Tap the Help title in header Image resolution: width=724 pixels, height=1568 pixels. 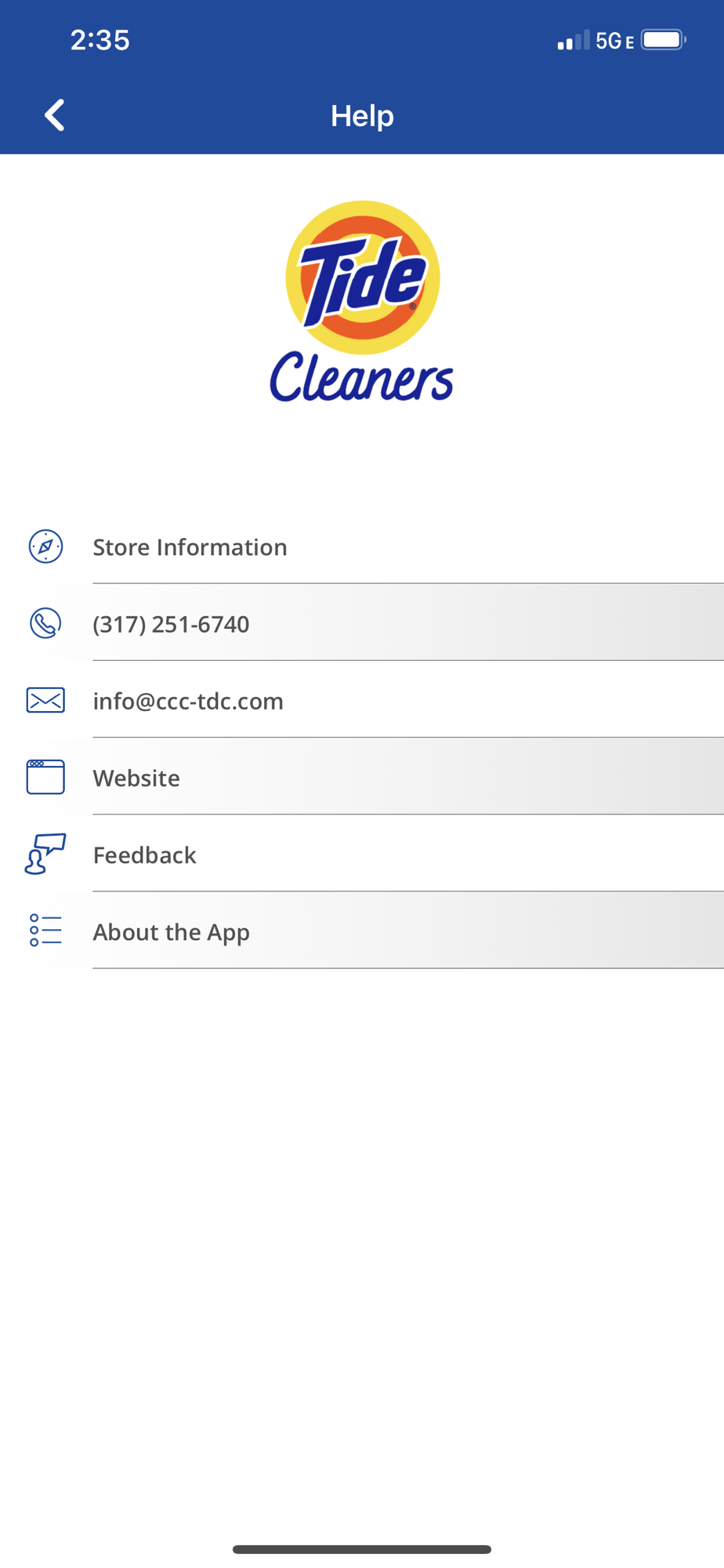point(362,116)
